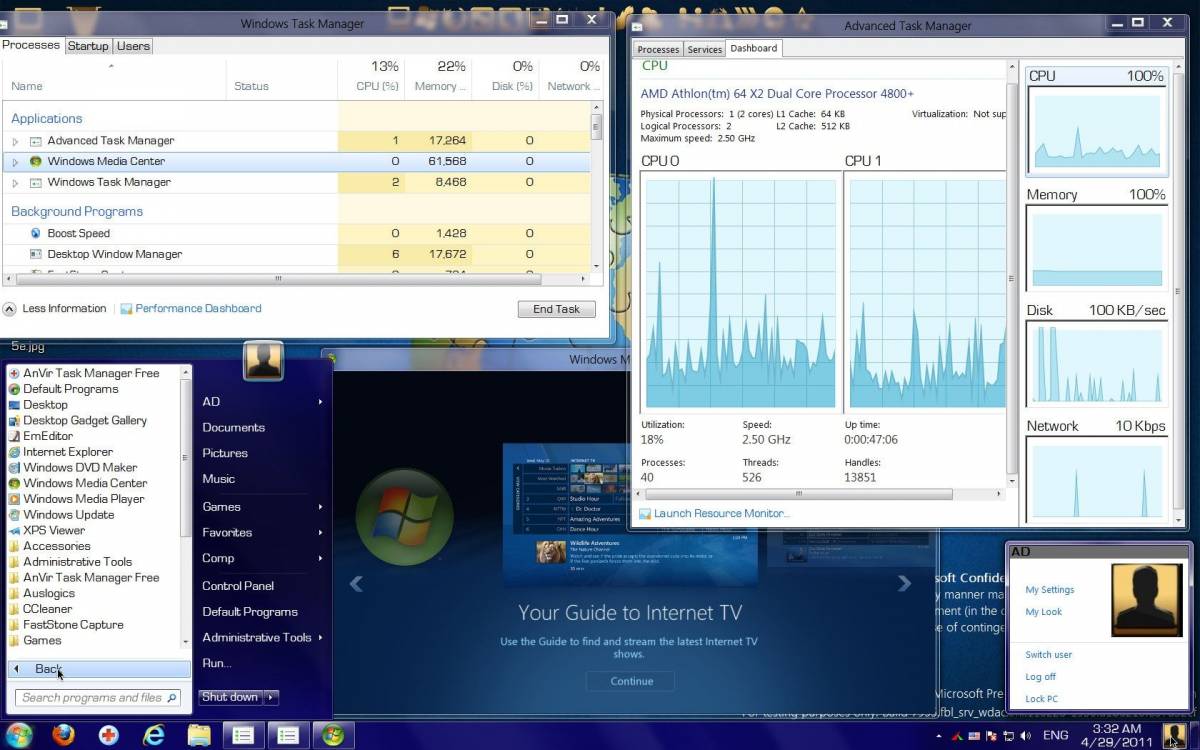Image resolution: width=1200 pixels, height=750 pixels.
Task: Open the Dashboard tab in Advanced Task Manager
Action: pos(753,48)
